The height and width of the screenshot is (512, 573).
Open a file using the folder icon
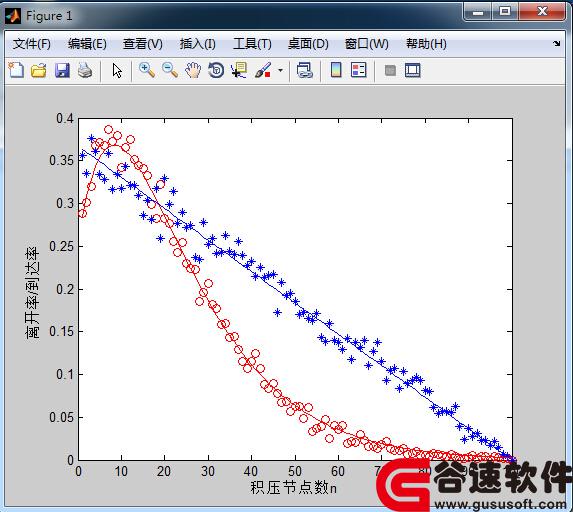(39, 70)
